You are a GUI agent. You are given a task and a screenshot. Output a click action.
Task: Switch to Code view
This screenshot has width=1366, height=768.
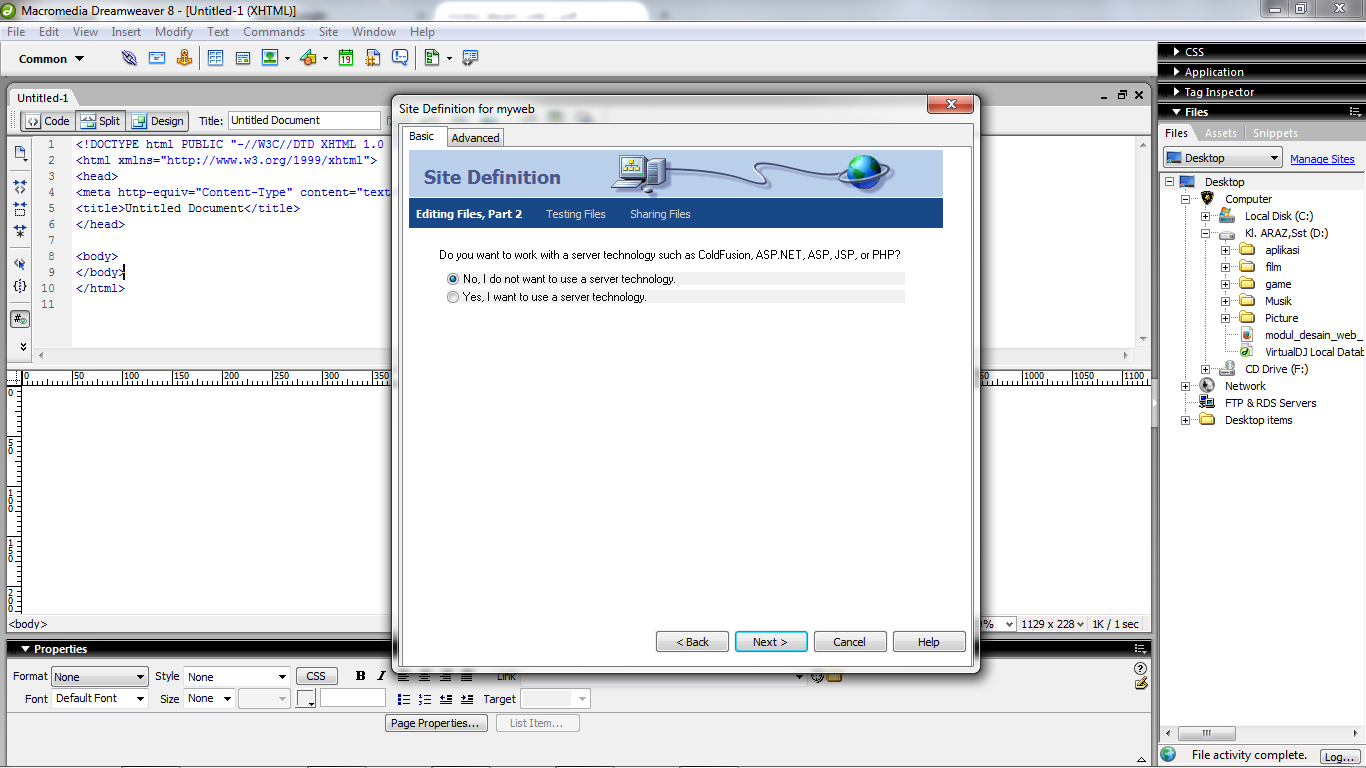[x=48, y=121]
